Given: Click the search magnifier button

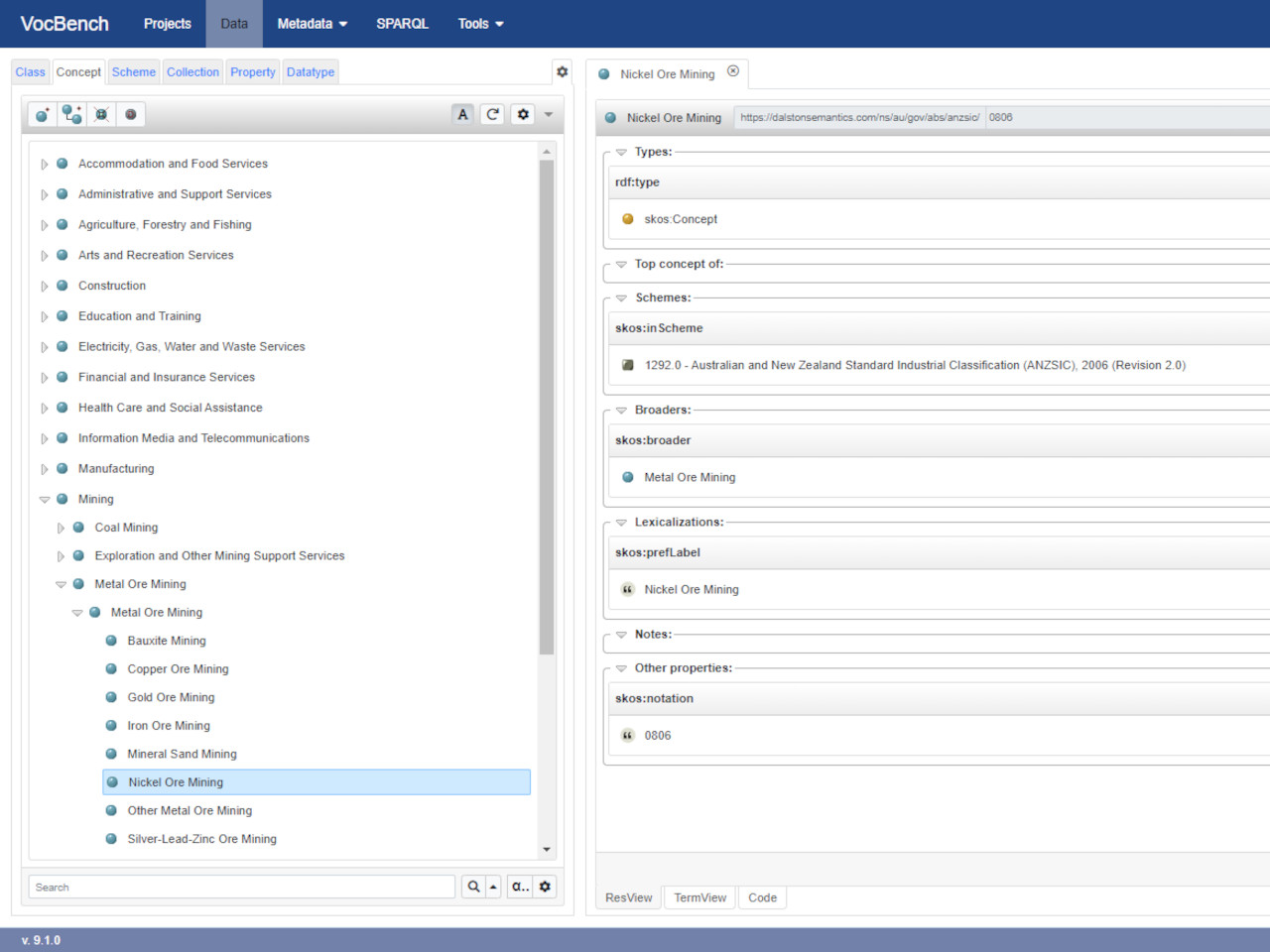Looking at the screenshot, I should pyautogui.click(x=473, y=888).
